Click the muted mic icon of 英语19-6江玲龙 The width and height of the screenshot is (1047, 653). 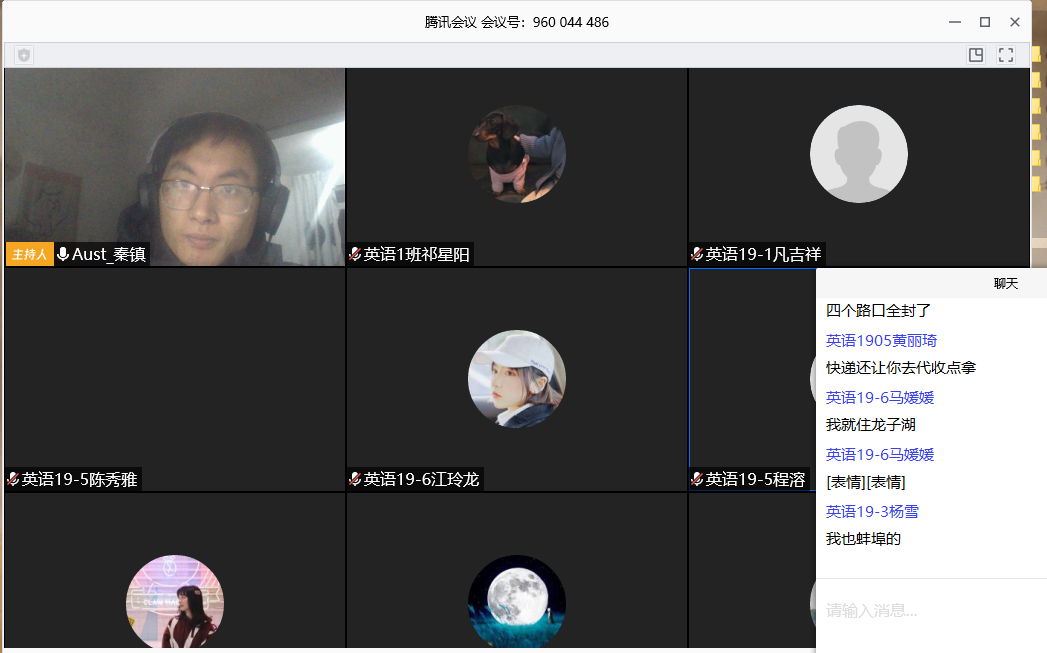click(355, 480)
